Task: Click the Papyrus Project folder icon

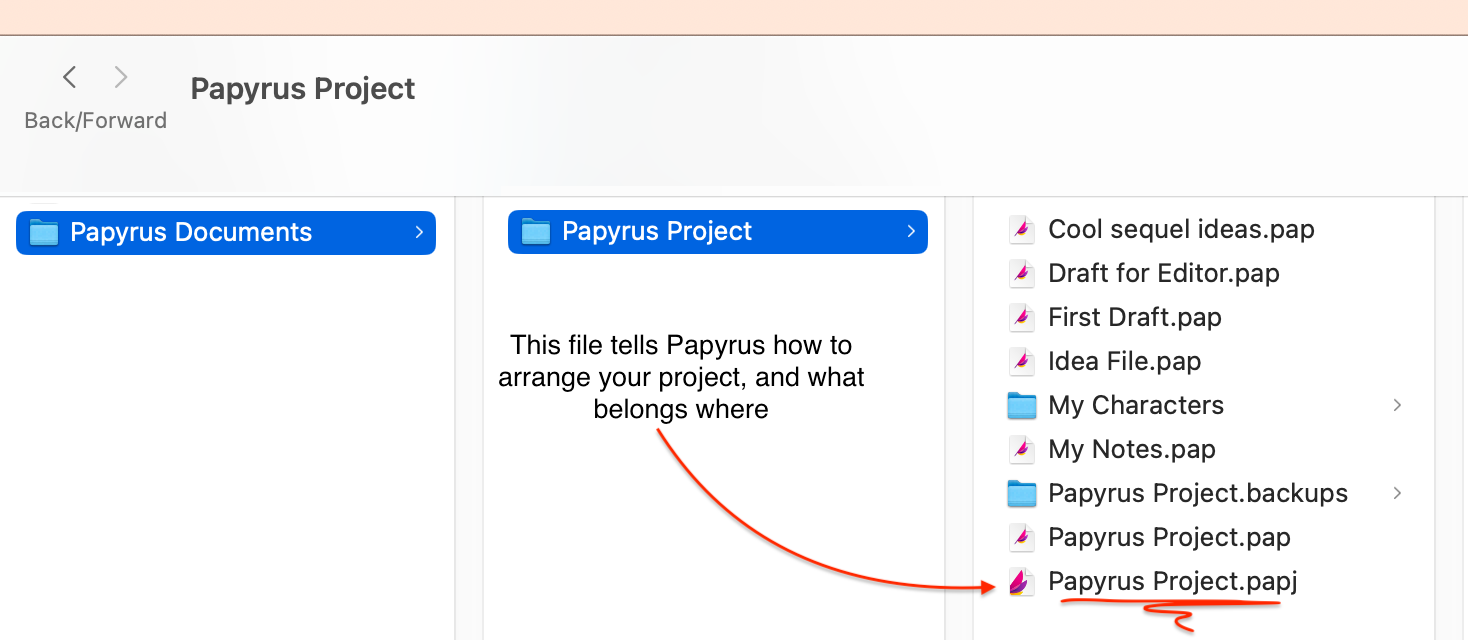Action: coord(536,231)
